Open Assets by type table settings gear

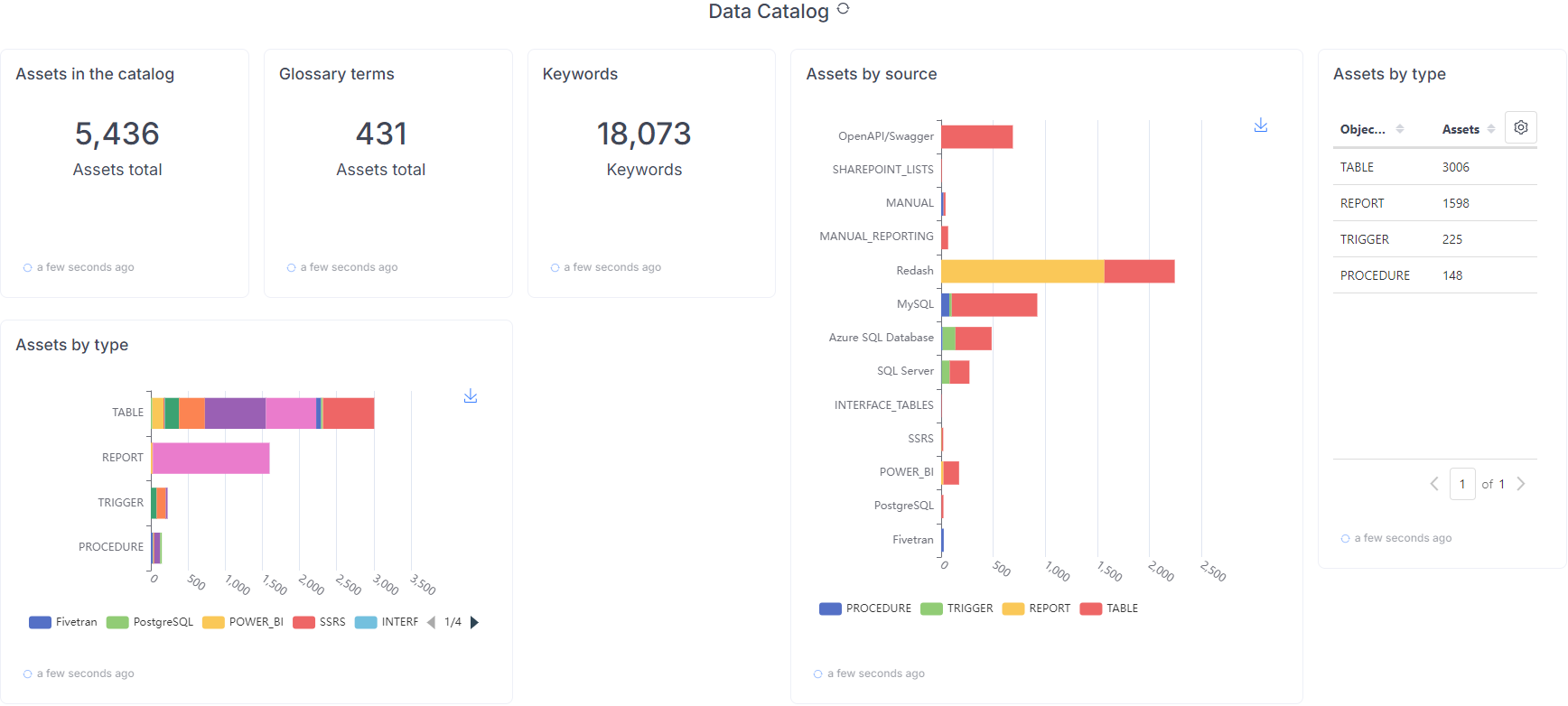tap(1521, 128)
